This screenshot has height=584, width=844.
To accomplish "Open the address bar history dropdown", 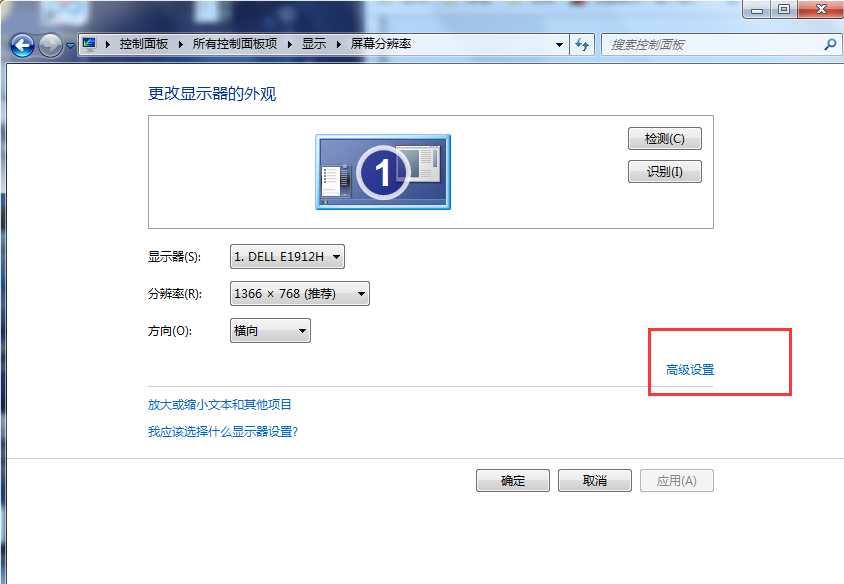I will [x=559, y=45].
